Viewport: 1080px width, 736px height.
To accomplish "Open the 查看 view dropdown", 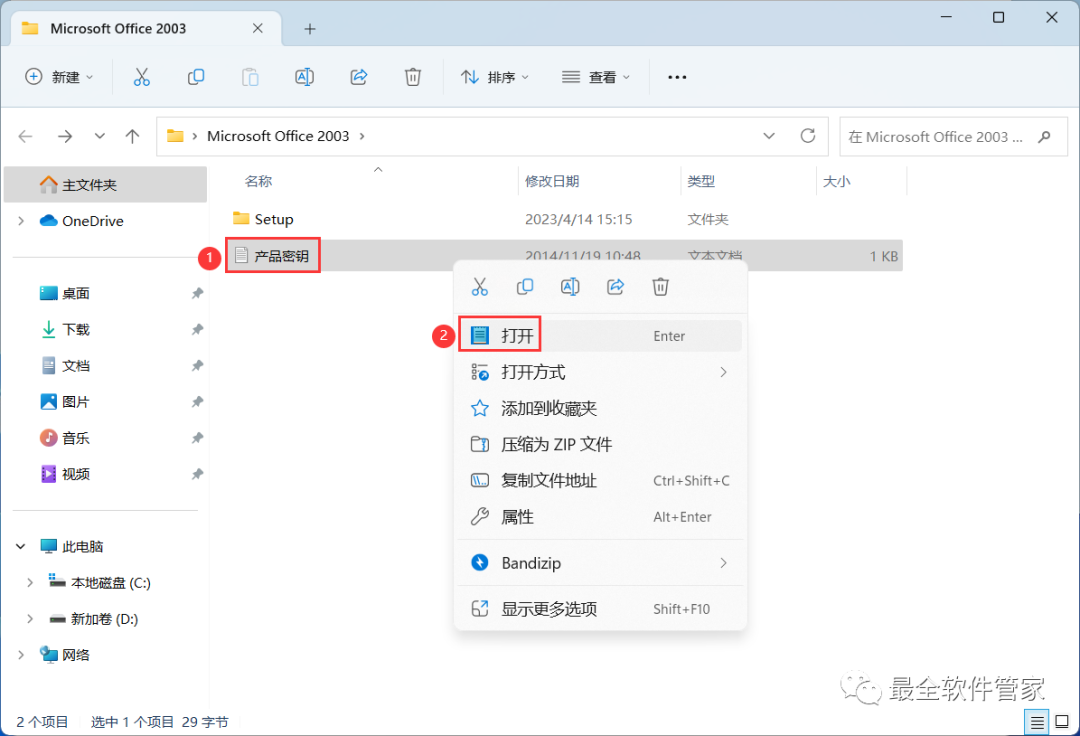I will tap(596, 77).
